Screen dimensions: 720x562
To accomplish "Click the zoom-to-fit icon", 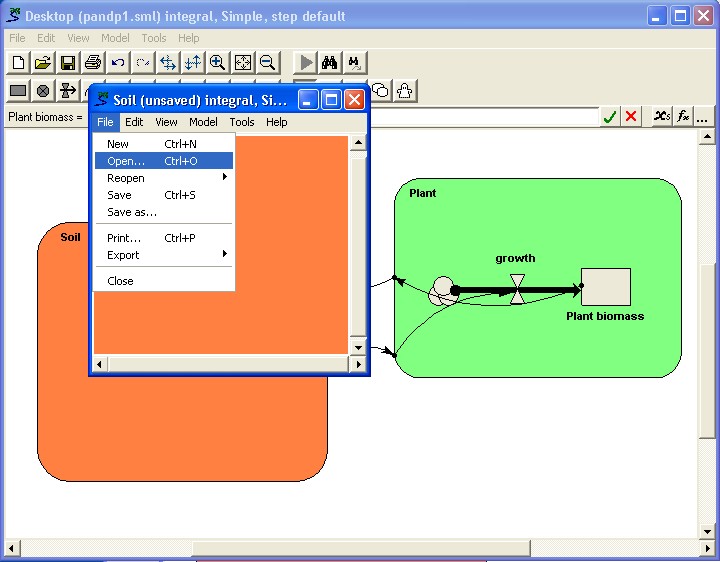I will 242,62.
